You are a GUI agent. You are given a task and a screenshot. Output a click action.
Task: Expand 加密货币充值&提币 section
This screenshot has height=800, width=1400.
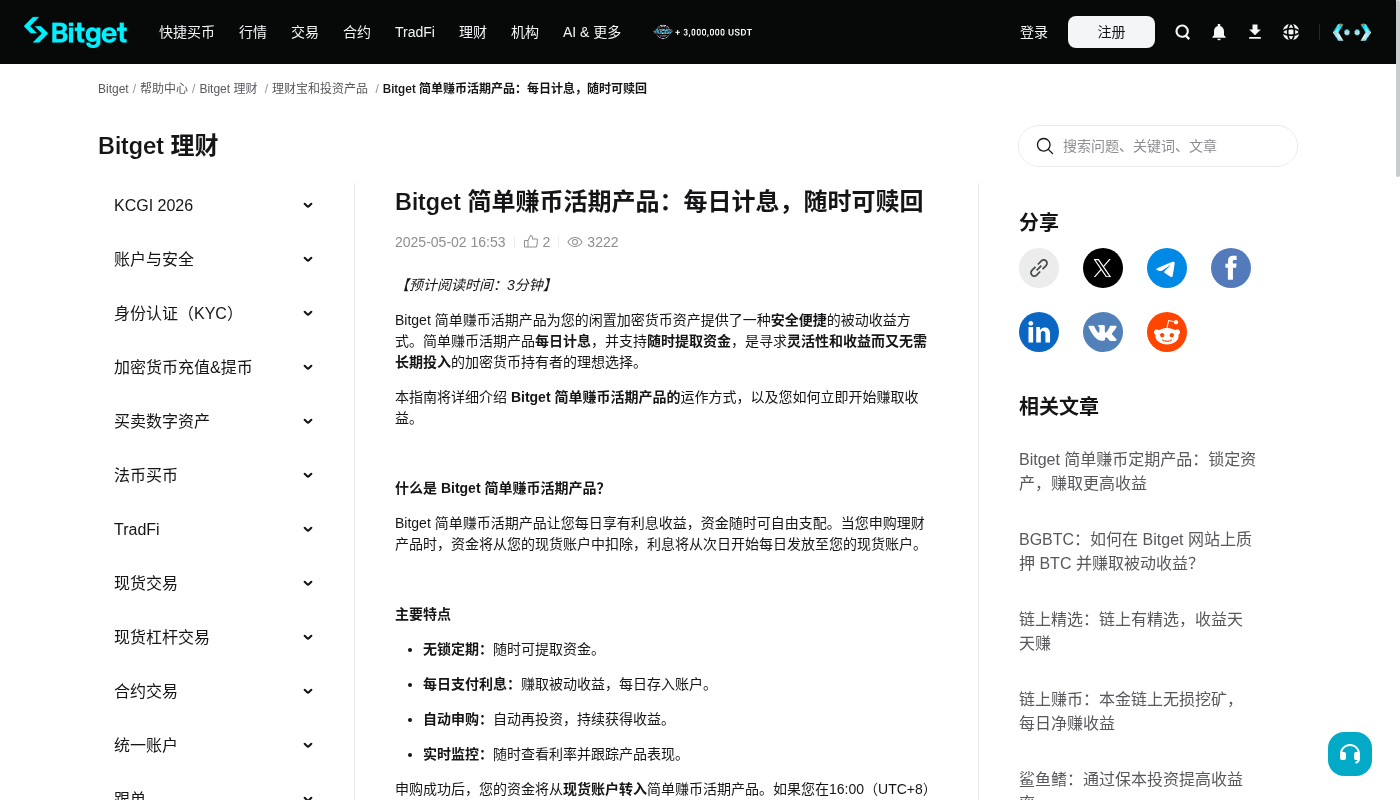[214, 367]
